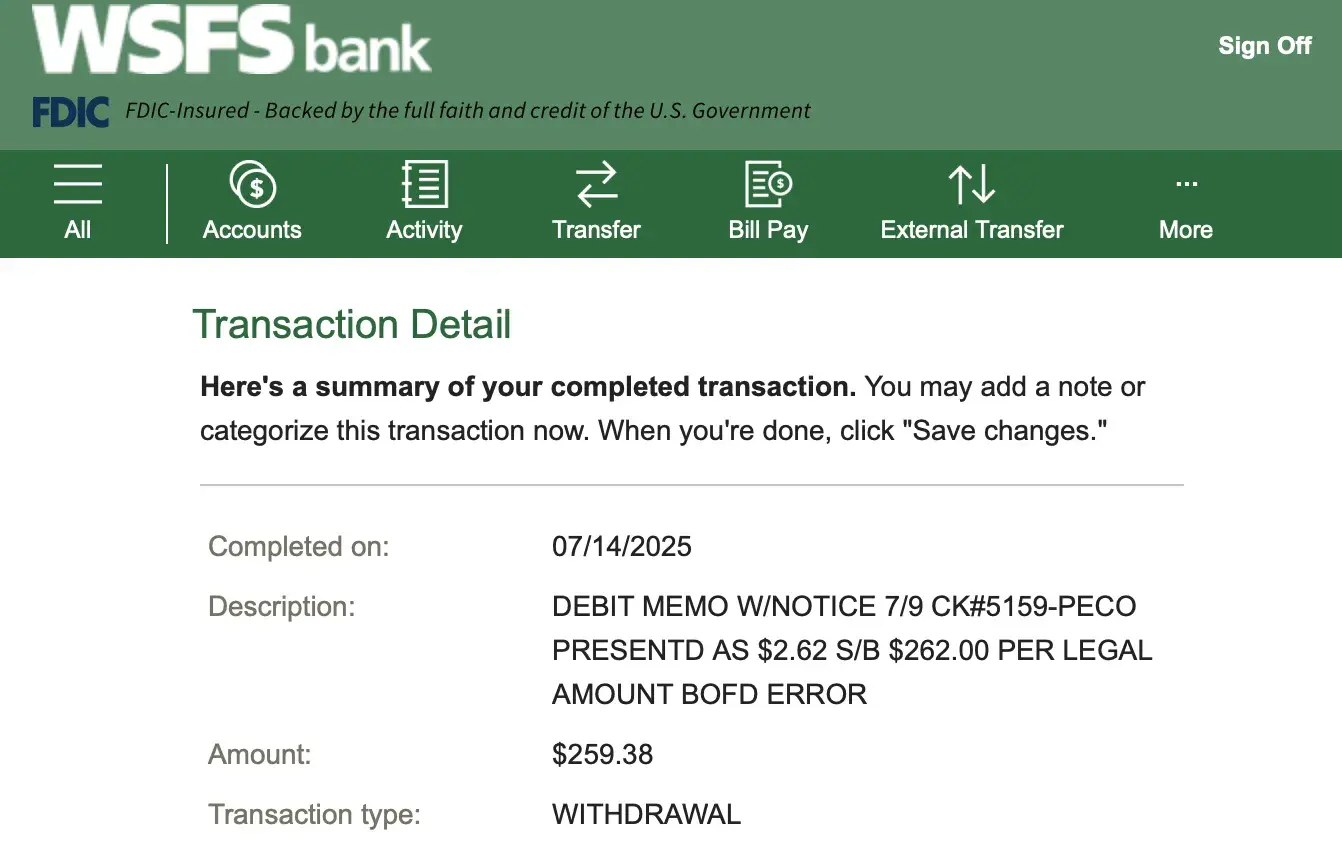Open the Accounts menu label
The image size is (1342, 844).
point(252,230)
